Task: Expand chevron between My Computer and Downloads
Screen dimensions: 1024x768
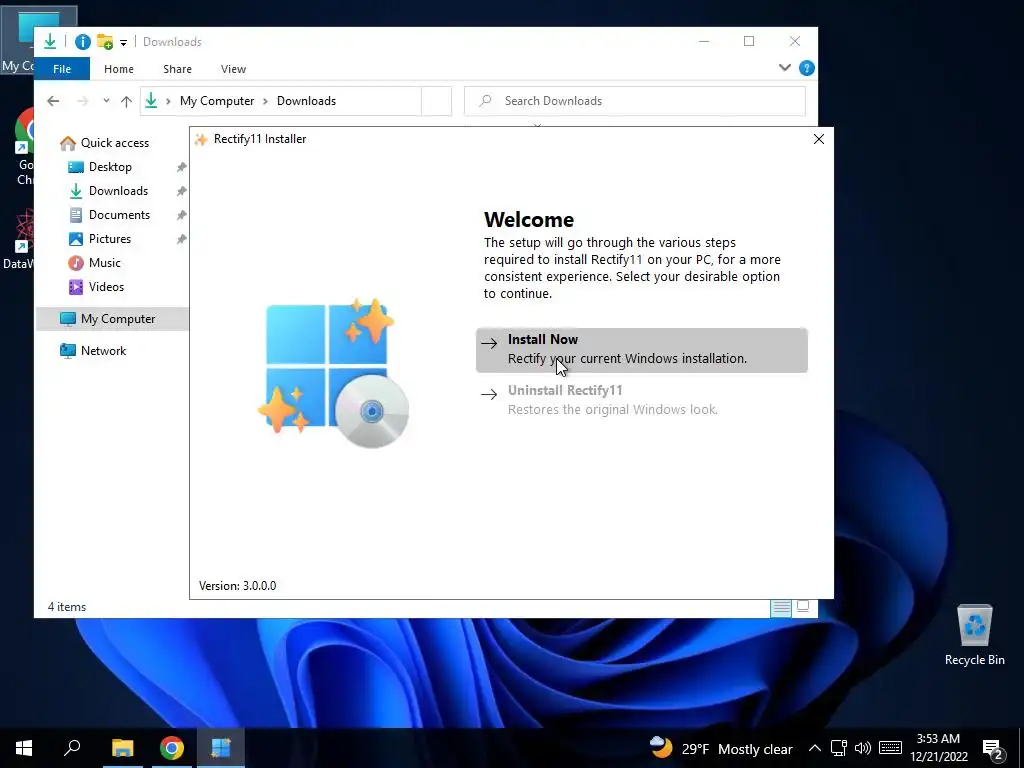Action: click(x=265, y=101)
